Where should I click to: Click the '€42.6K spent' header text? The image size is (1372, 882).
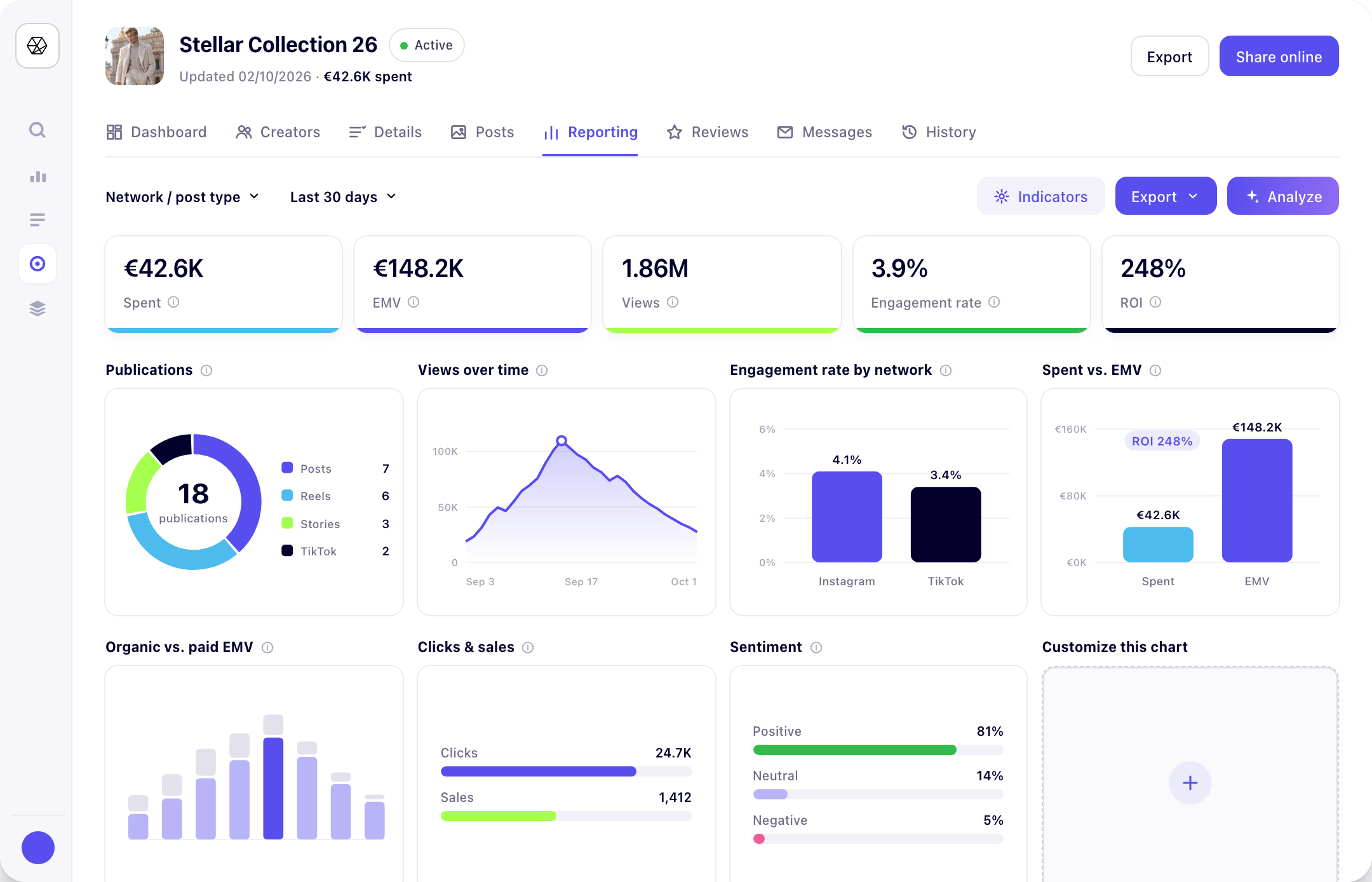coord(368,77)
